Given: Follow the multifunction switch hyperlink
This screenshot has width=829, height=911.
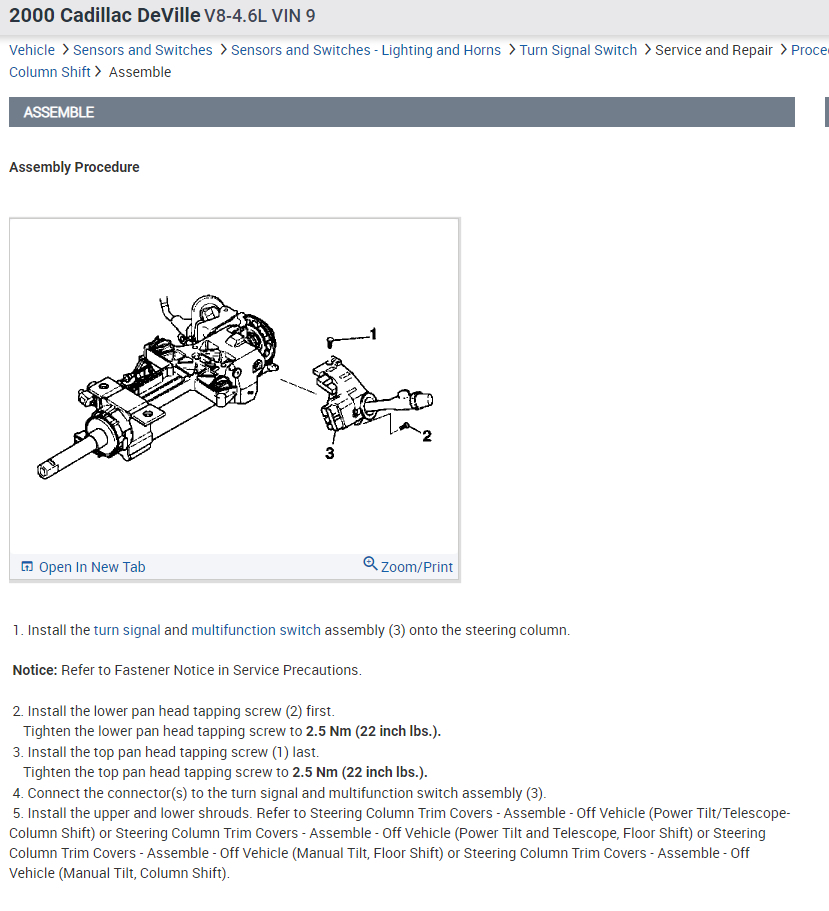Looking at the screenshot, I should 256,630.
